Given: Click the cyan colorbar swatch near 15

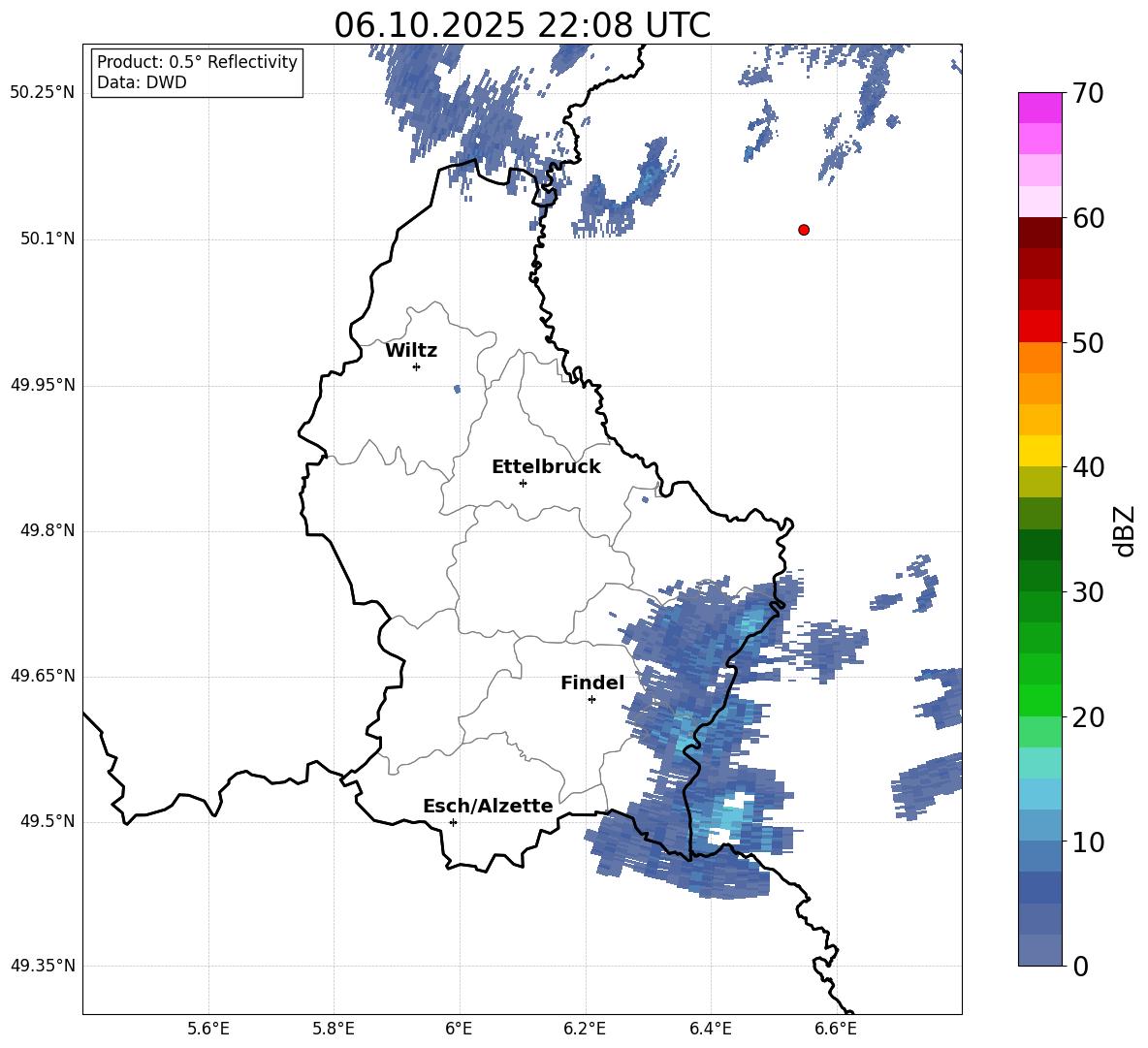Looking at the screenshot, I should [1039, 763].
